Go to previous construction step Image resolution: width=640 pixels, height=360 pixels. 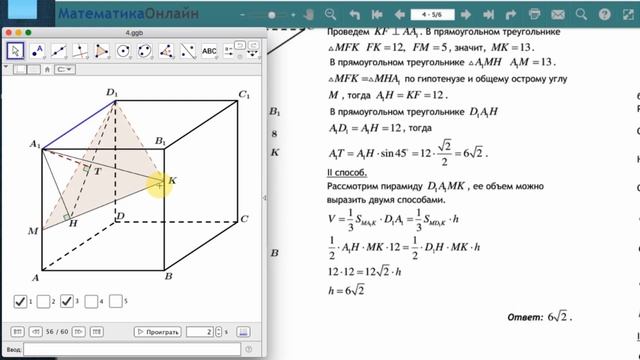tap(36, 331)
